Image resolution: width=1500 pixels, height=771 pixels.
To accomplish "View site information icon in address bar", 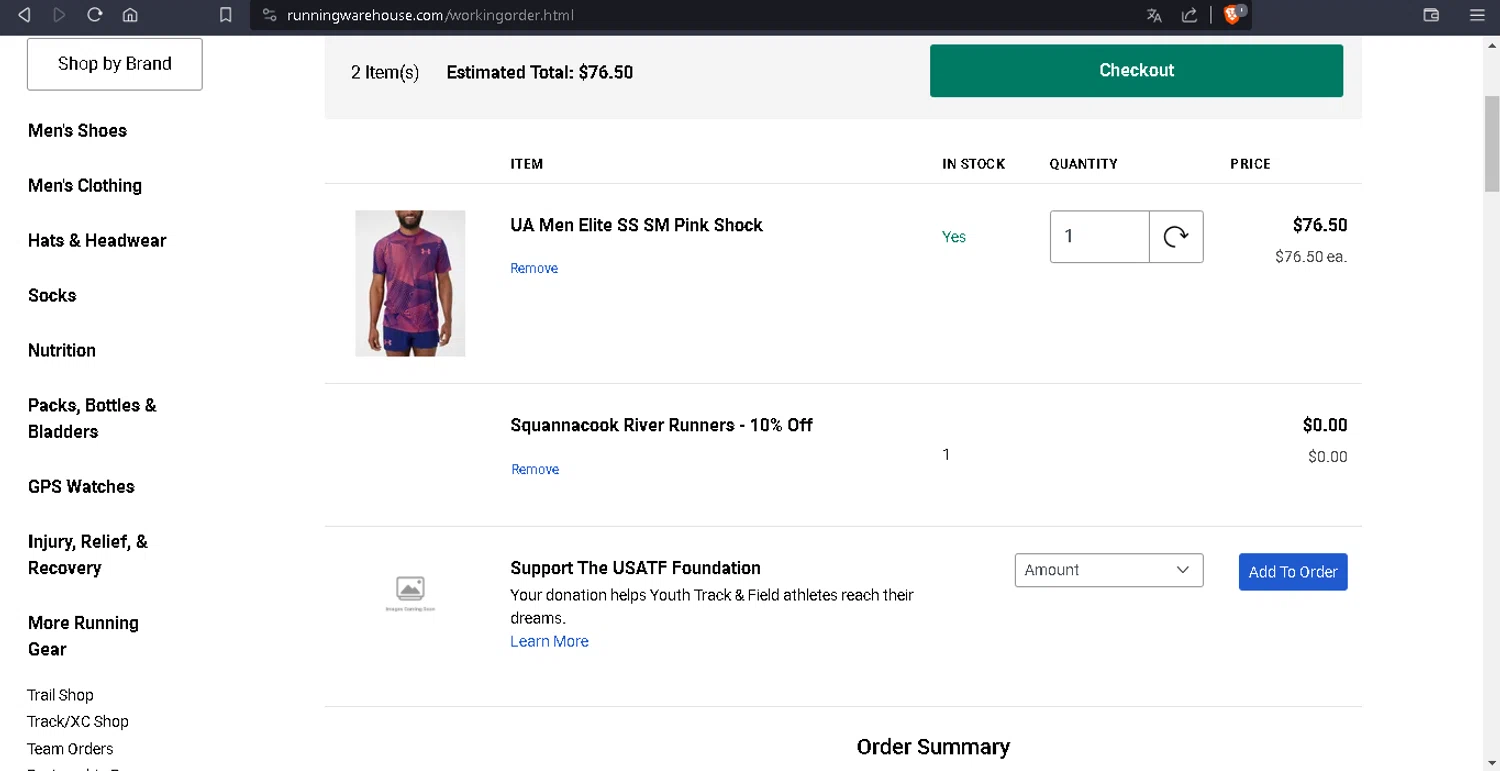I will (269, 15).
